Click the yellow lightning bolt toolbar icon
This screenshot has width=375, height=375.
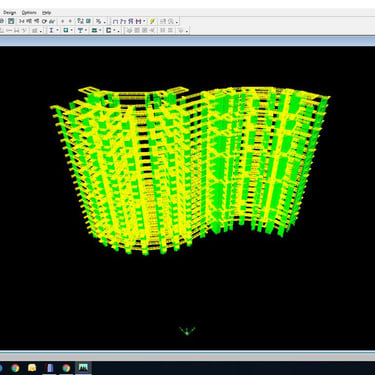[x=152, y=21]
